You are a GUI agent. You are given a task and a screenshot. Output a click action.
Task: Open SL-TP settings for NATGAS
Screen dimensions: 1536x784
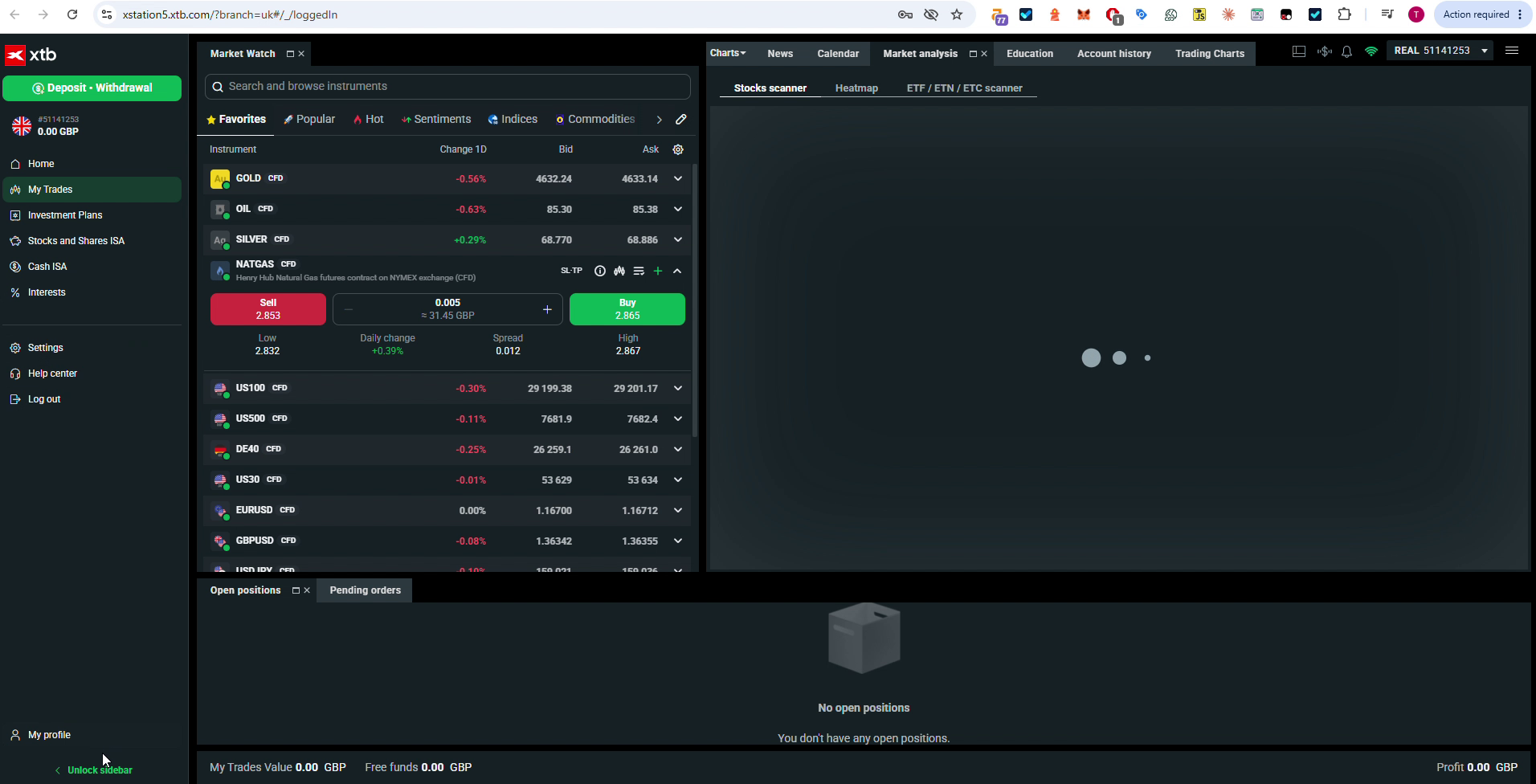click(x=571, y=271)
